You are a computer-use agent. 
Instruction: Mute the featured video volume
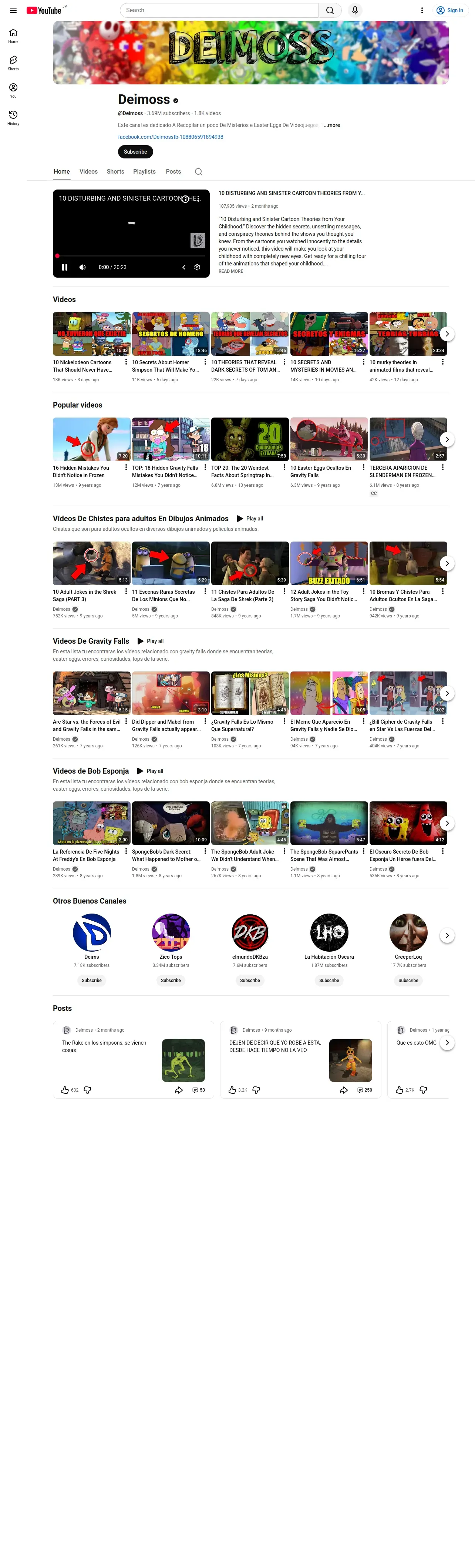83,267
